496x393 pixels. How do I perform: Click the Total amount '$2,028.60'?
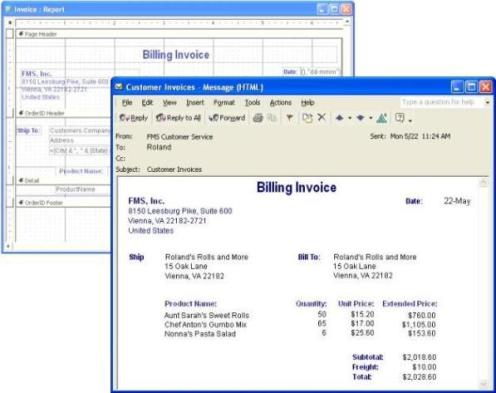pyautogui.click(x=419, y=377)
